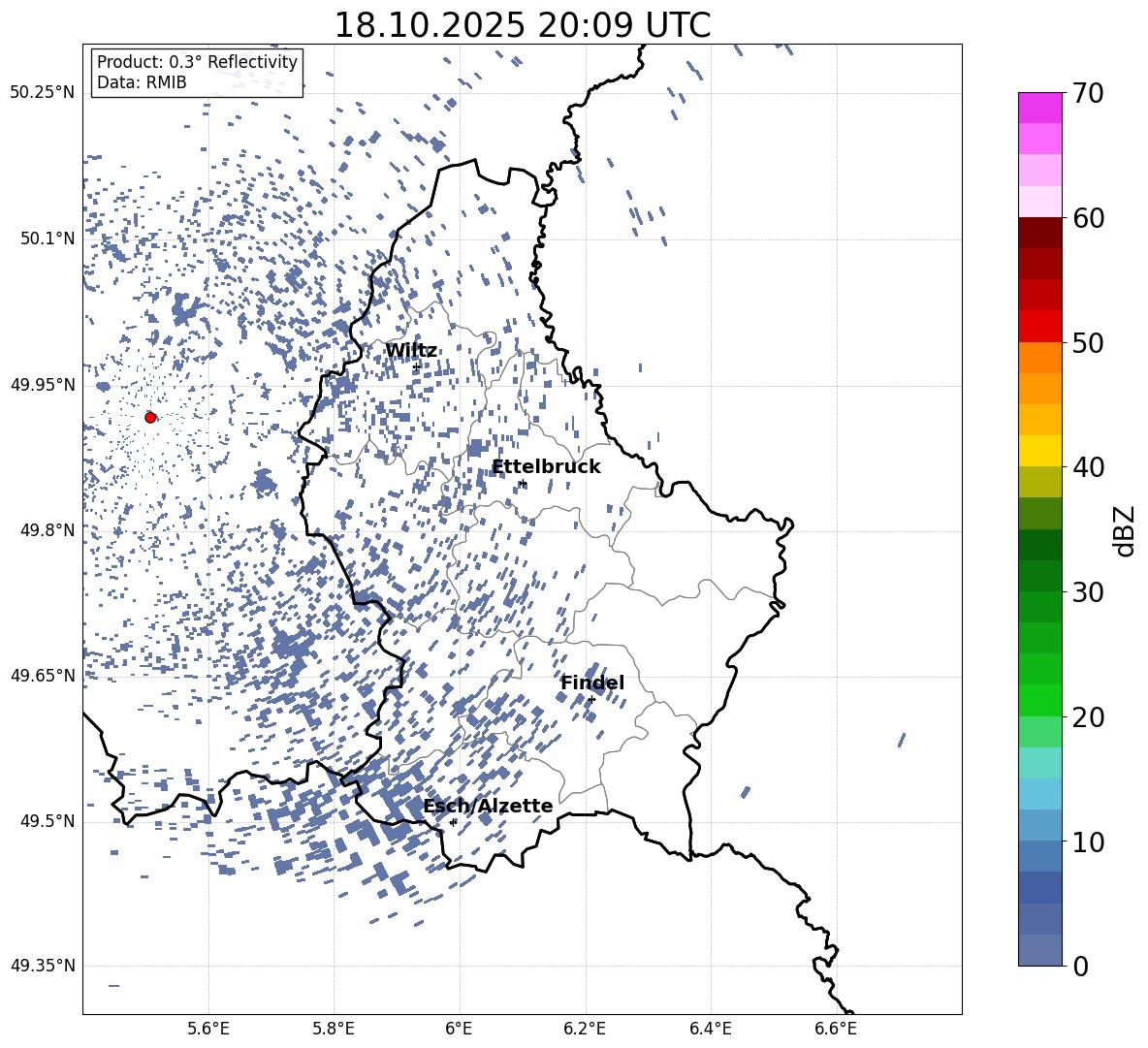Viewport: 1148px width, 1048px height.
Task: Click the Wiltz station cross marker
Action: coord(417,366)
